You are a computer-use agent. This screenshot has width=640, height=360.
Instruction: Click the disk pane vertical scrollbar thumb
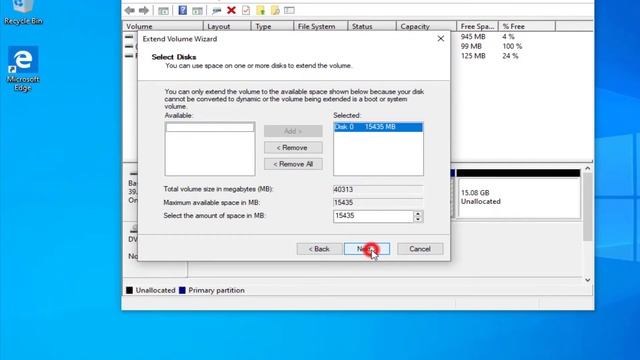click(588, 207)
